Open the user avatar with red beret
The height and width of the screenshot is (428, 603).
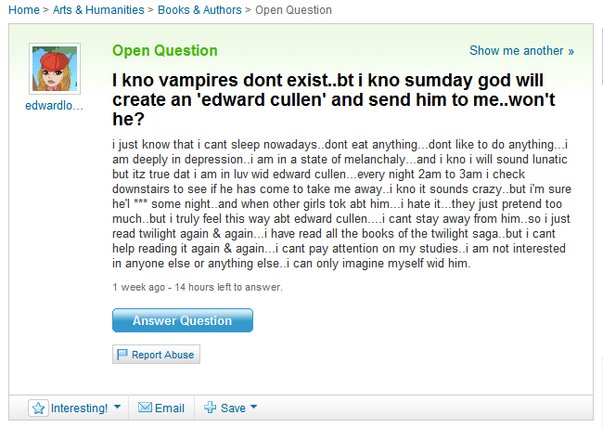tap(55, 68)
